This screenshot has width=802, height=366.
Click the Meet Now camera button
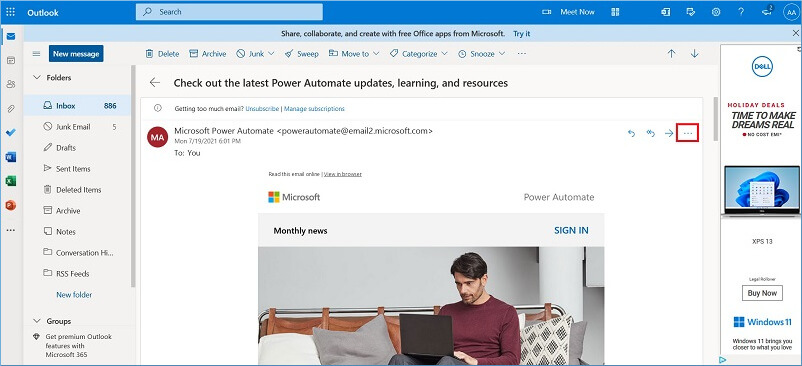pyautogui.click(x=568, y=12)
